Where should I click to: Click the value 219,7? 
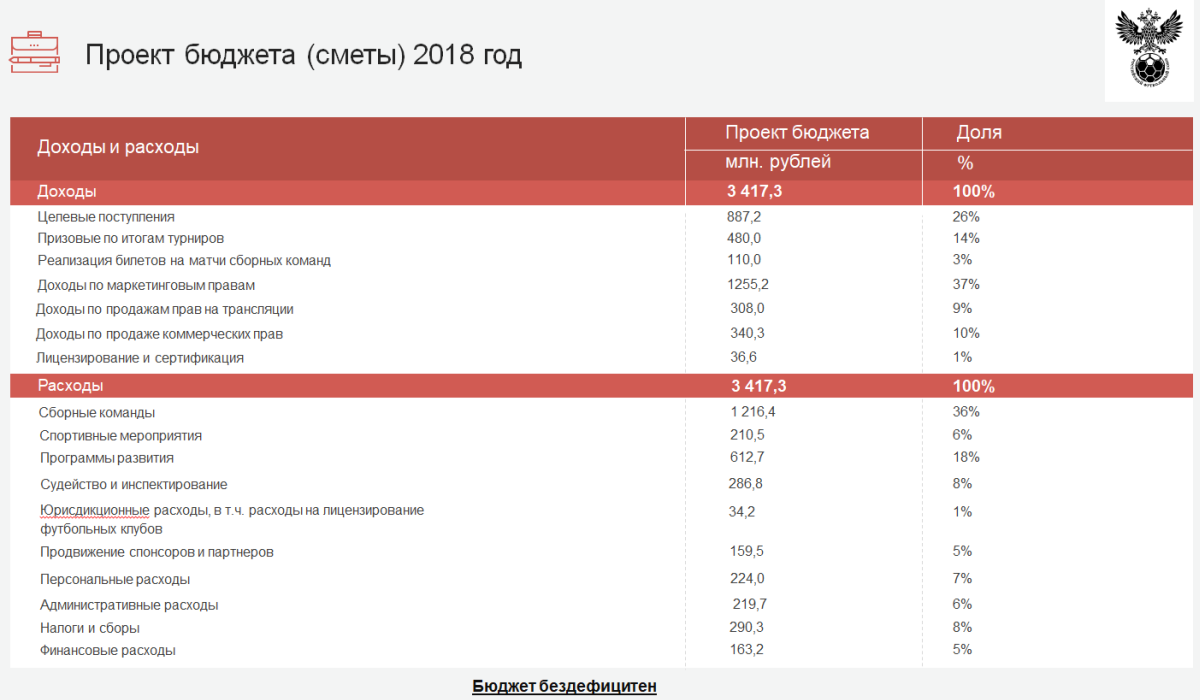750,604
